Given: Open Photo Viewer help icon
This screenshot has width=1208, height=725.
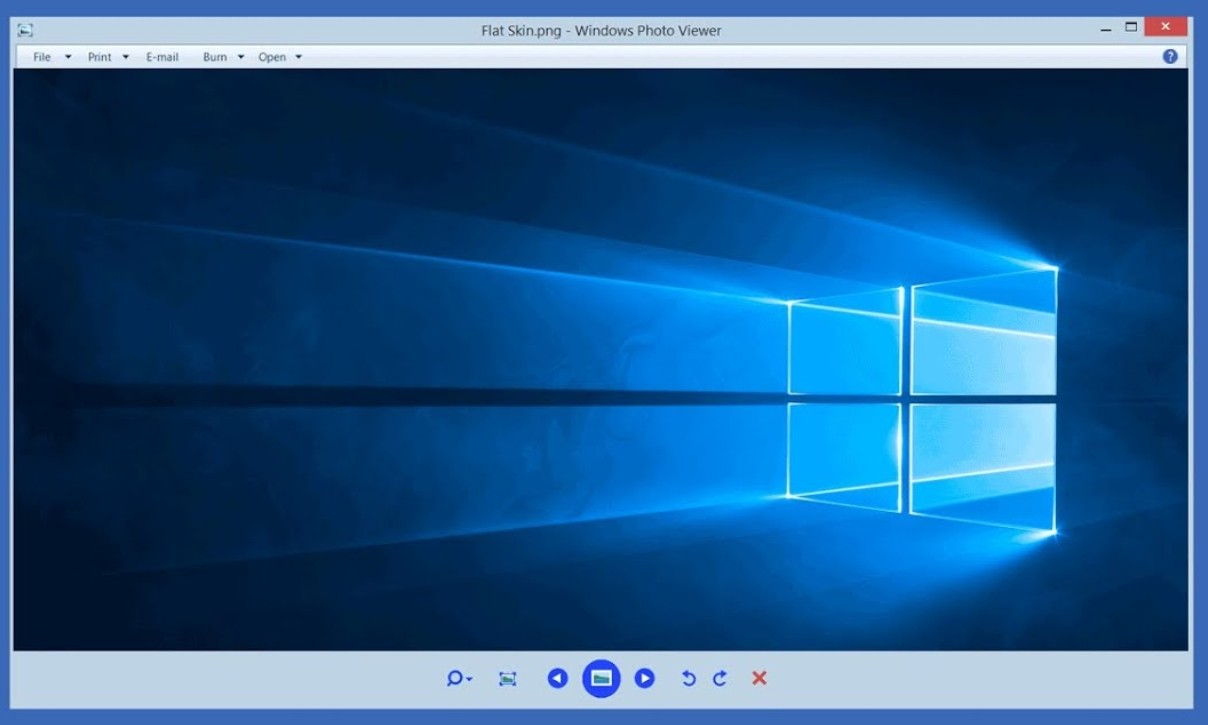Looking at the screenshot, I should click(x=1170, y=56).
